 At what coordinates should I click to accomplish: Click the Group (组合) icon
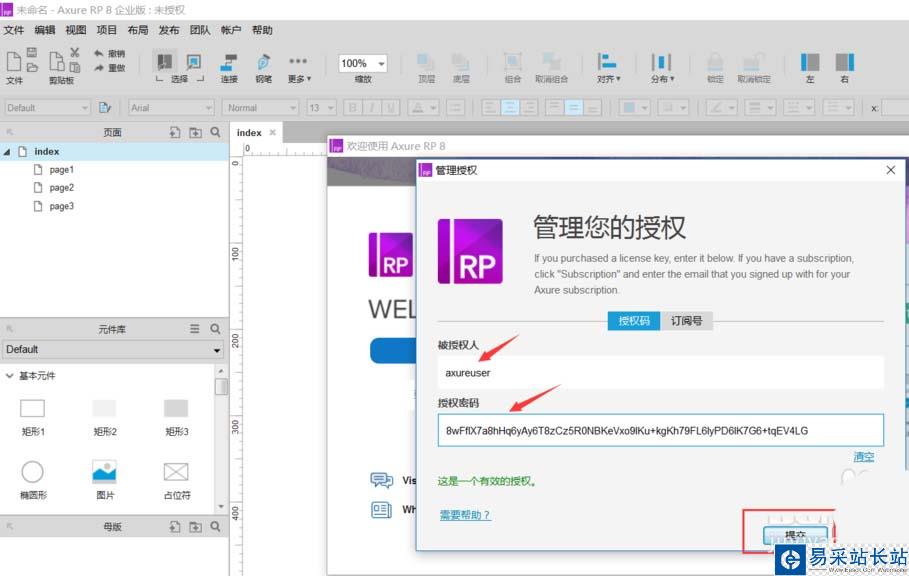tap(512, 61)
